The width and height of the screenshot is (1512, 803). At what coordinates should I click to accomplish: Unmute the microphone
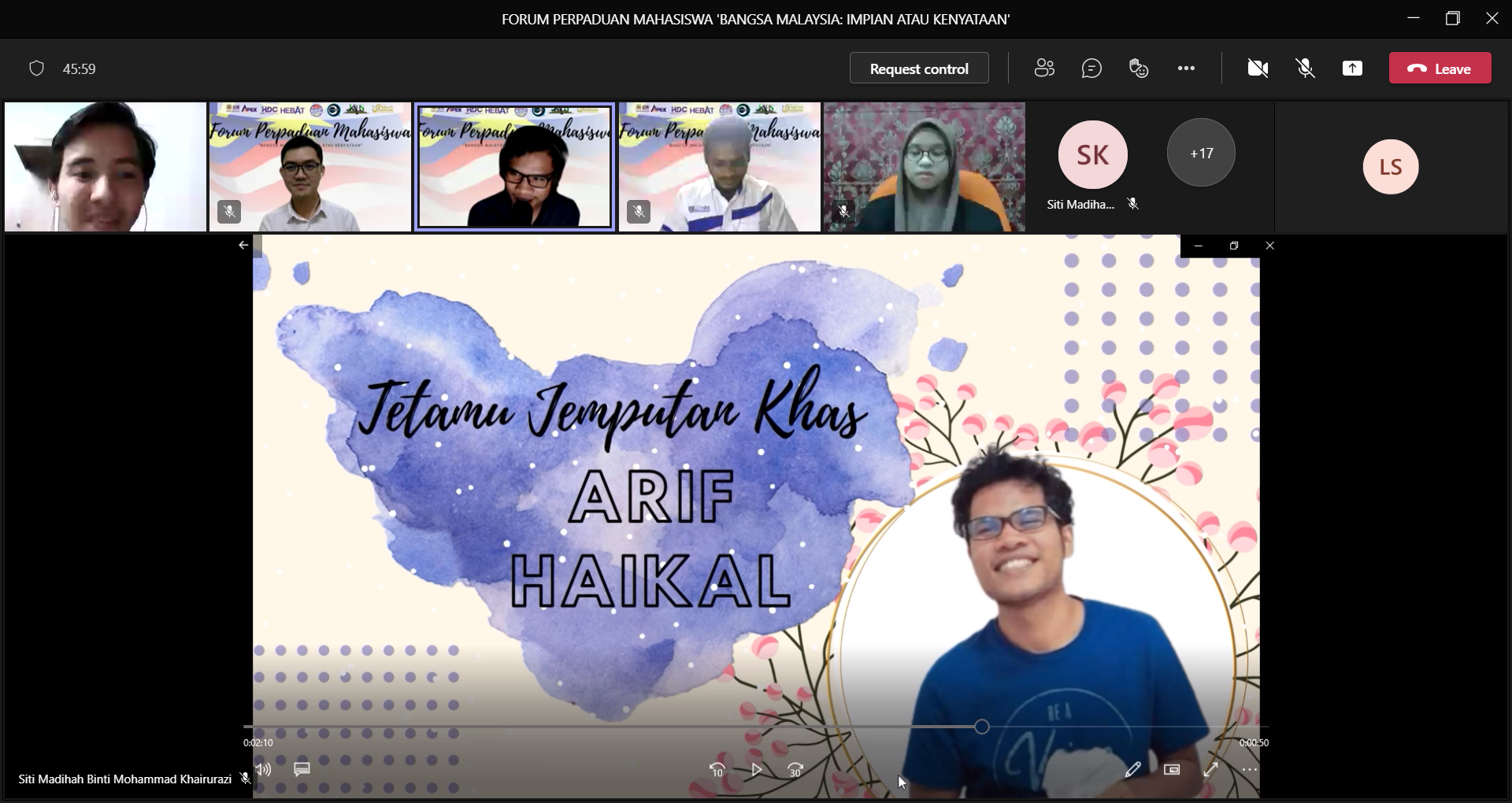(x=1305, y=68)
